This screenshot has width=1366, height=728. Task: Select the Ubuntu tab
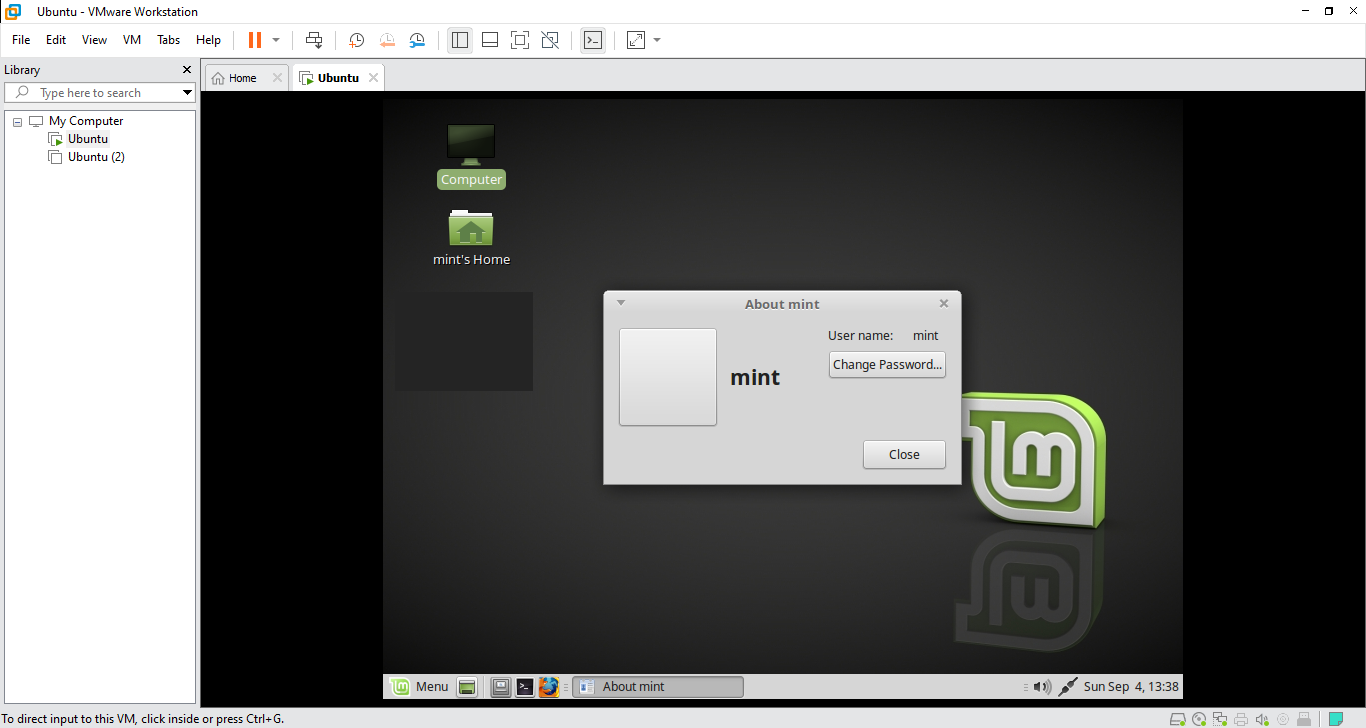tap(338, 78)
